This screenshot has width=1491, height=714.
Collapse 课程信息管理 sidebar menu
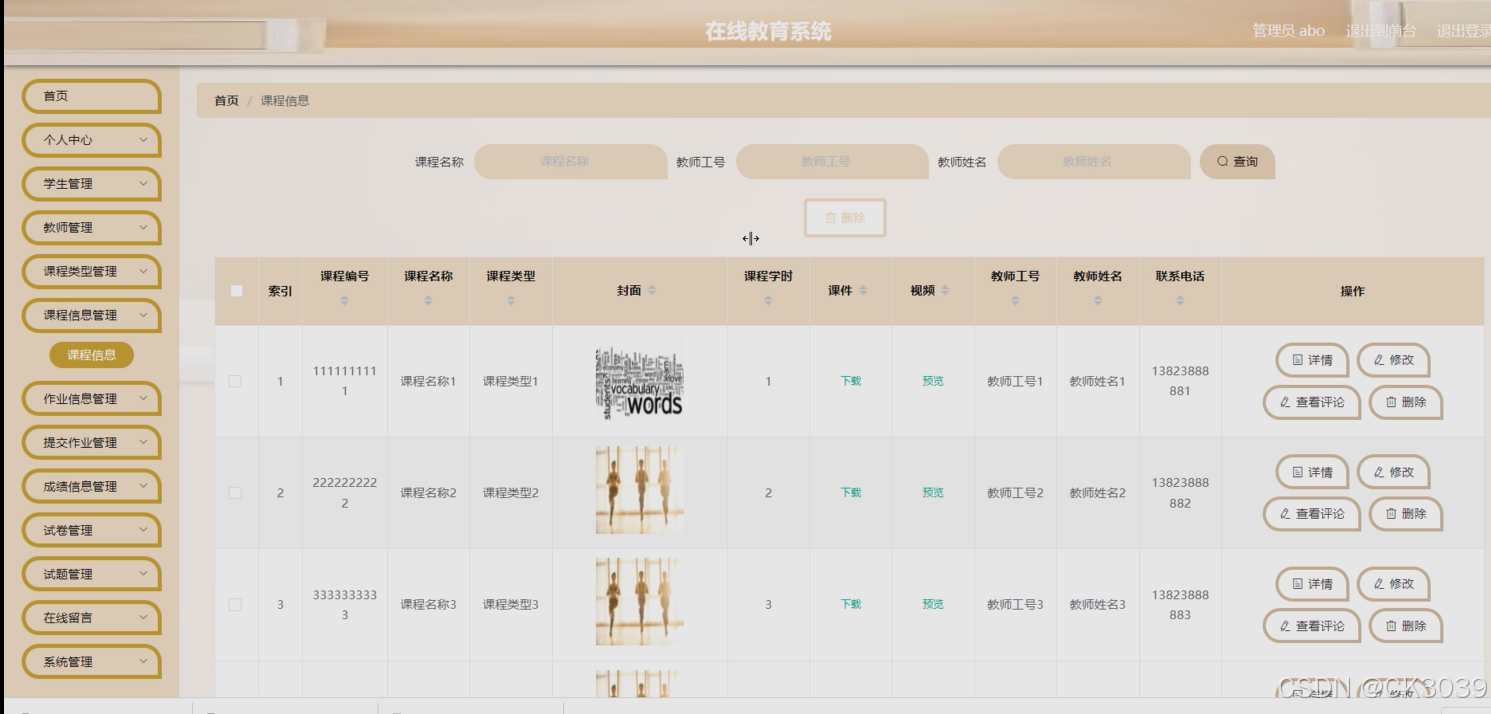91,315
